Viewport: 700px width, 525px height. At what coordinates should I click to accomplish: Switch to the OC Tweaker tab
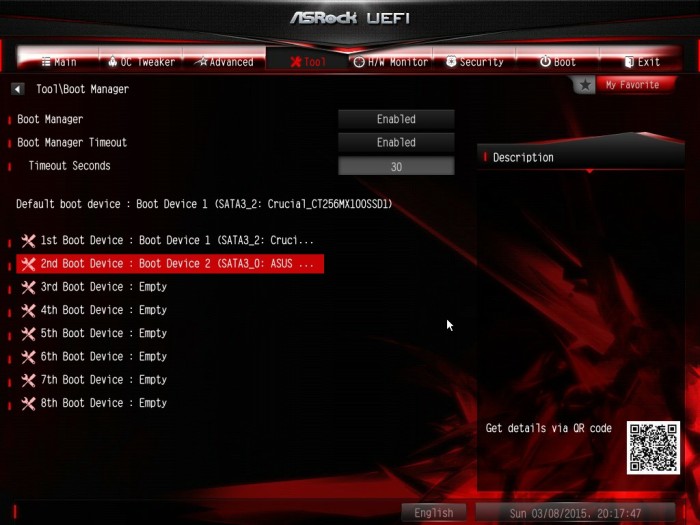[141, 62]
